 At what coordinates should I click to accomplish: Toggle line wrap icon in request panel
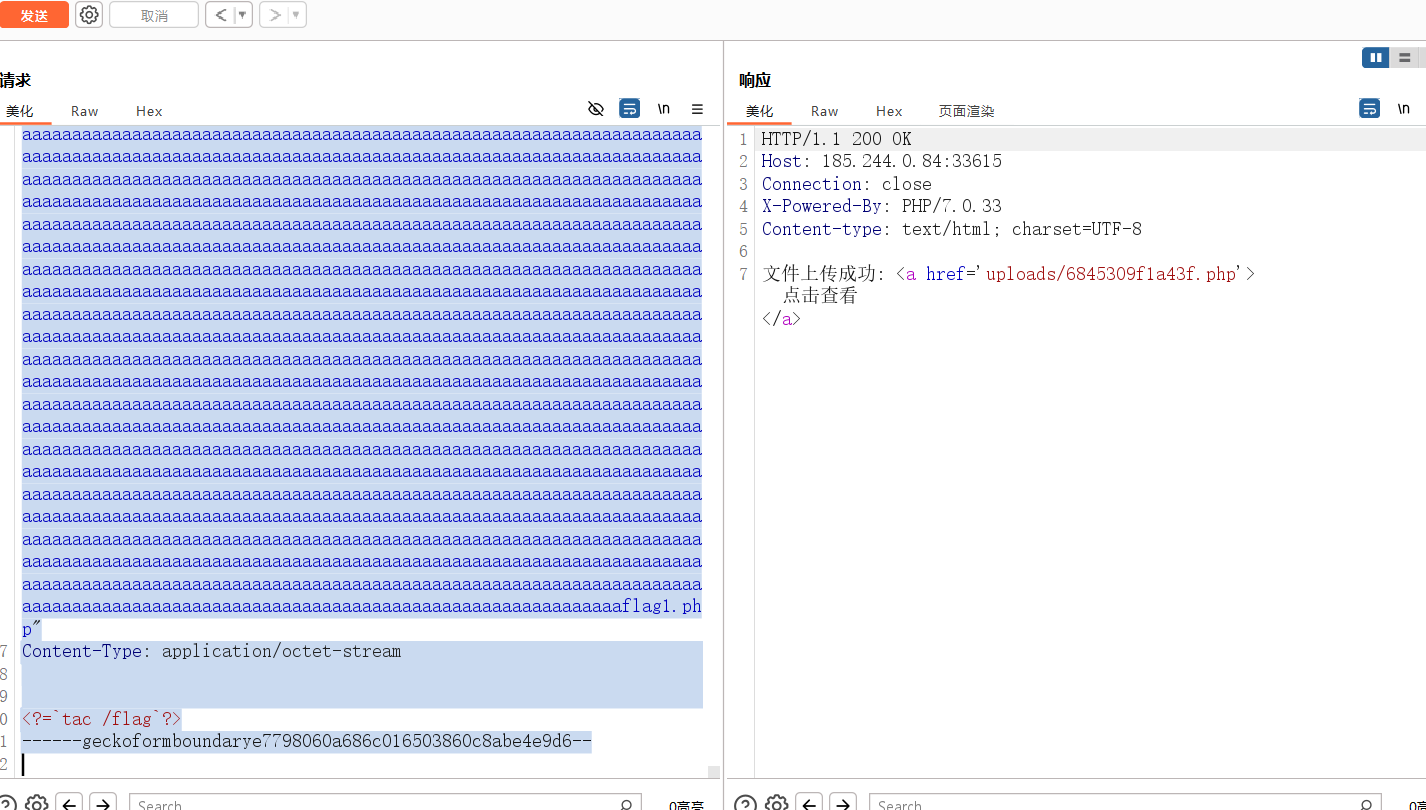(630, 109)
